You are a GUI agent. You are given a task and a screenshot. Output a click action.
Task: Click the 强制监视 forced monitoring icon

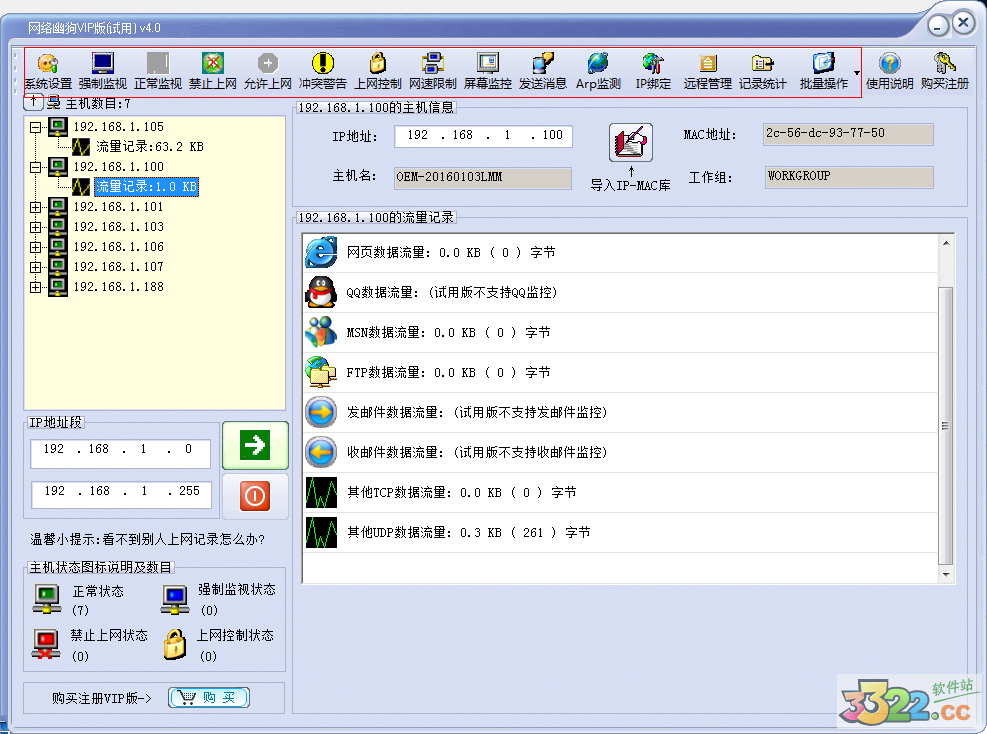[x=103, y=71]
